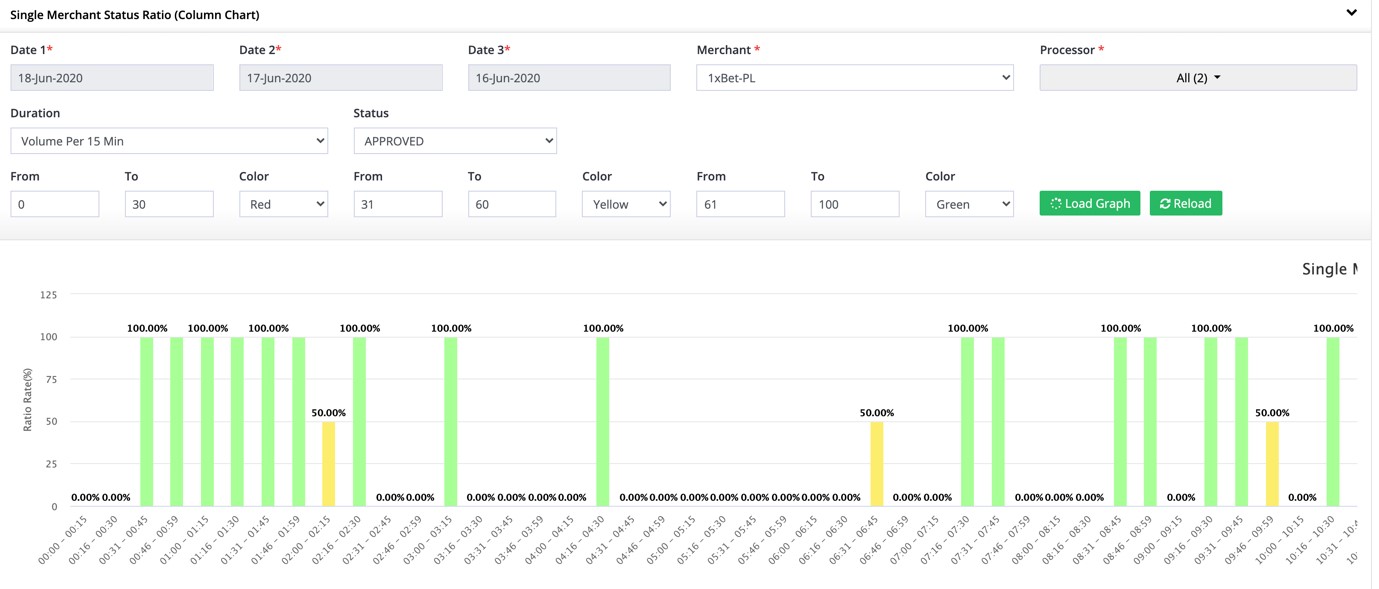1379x589 pixels.
Task: Click the From field containing 31
Action: pyautogui.click(x=398, y=204)
